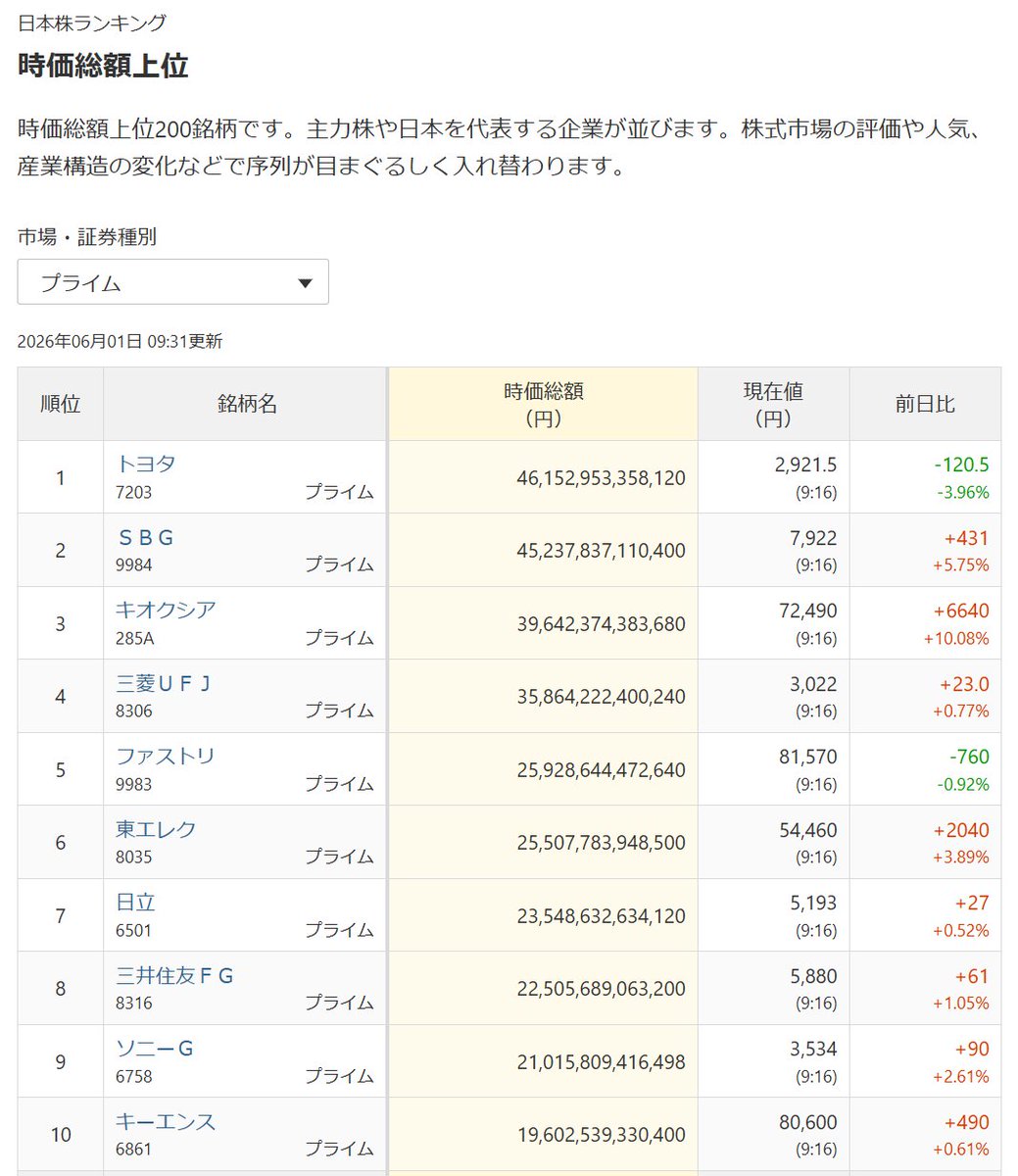Screen dimensions: 1018x1176
Task: Open the 三菱ＵＦＪ stock link
Action: [x=164, y=683]
